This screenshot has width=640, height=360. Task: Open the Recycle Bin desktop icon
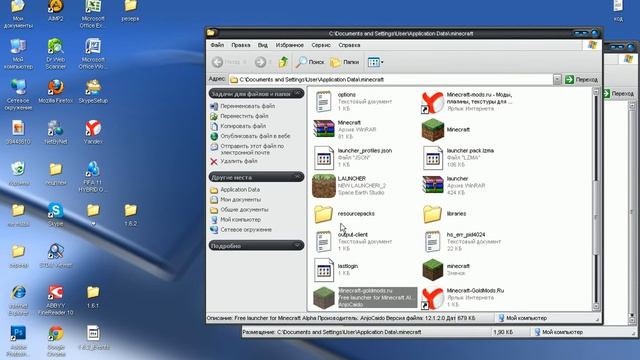(x=18, y=173)
